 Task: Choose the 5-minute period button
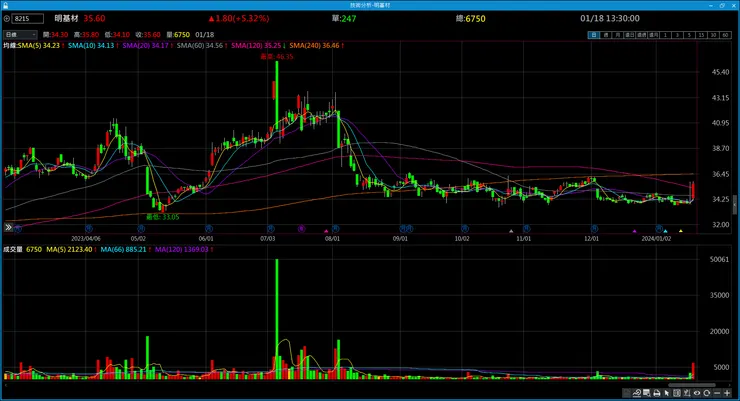tap(690, 35)
